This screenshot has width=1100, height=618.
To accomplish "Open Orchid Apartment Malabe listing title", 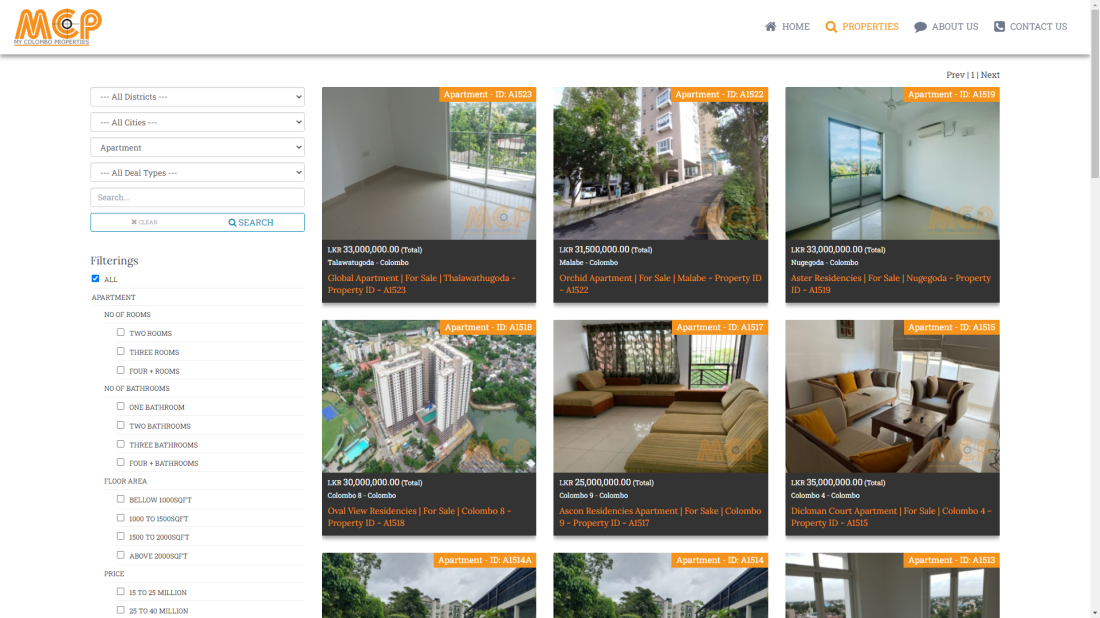I will pyautogui.click(x=660, y=284).
